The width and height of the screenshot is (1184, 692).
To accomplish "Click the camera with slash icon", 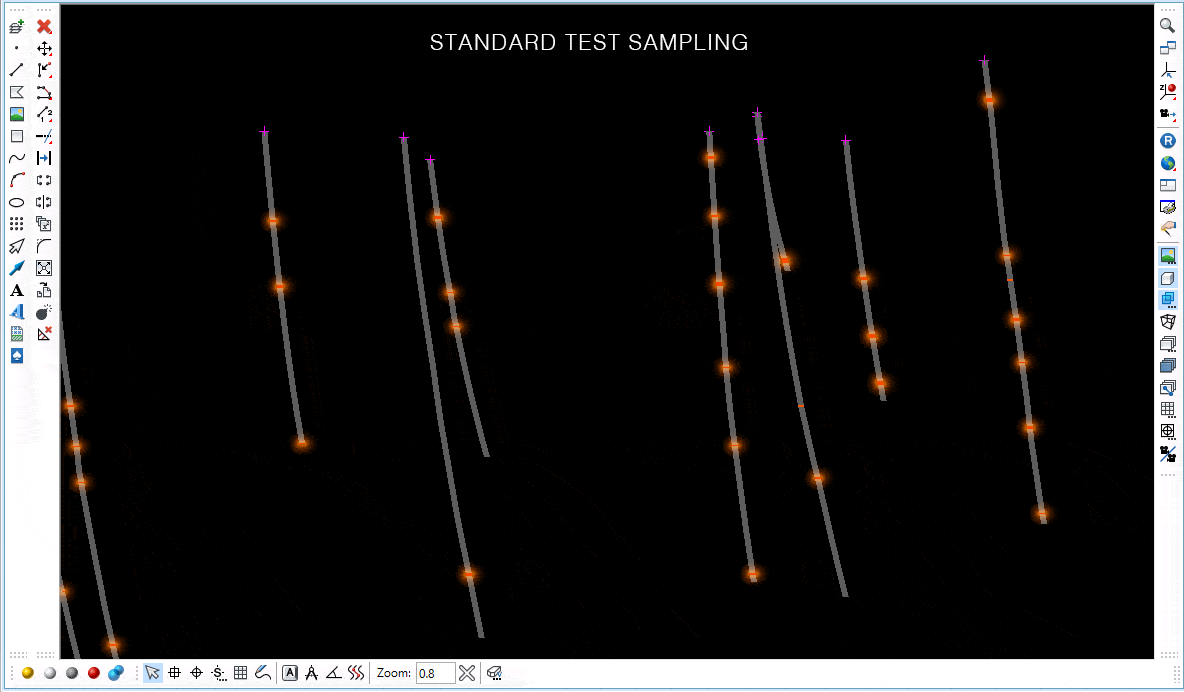I will click(1167, 453).
